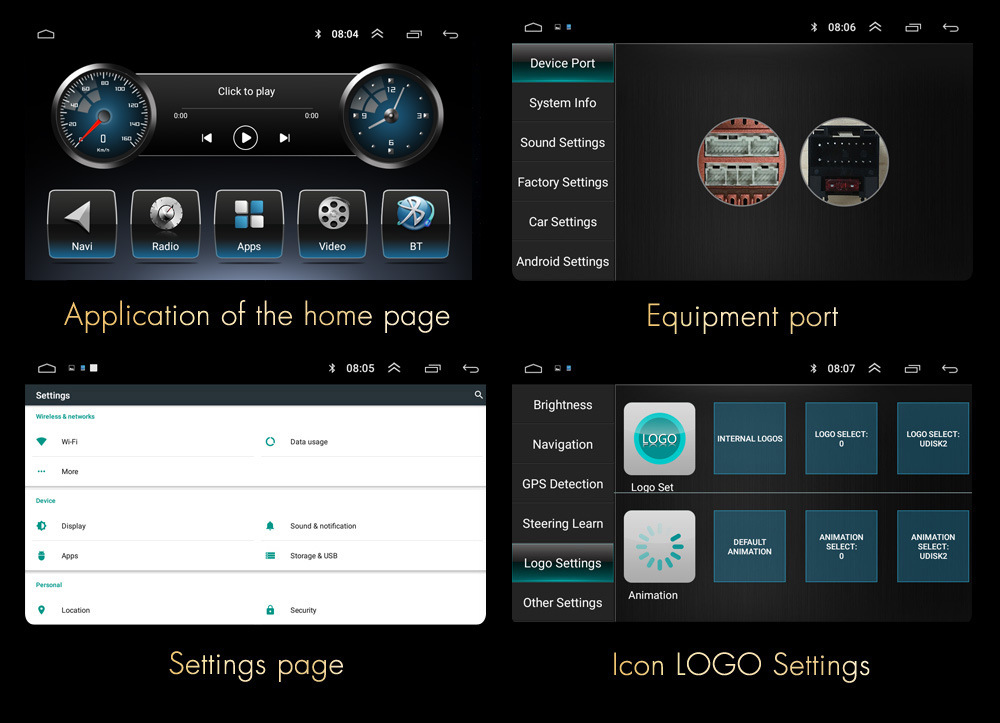
Task: Click the music playback progress bar
Action: coord(245,109)
